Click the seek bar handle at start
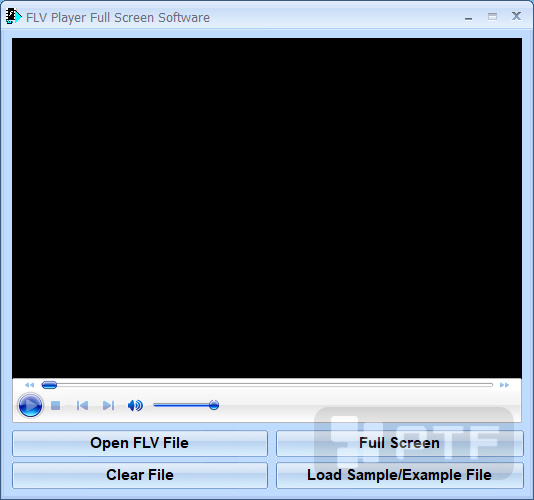This screenshot has width=534, height=500. pyautogui.click(x=49, y=385)
